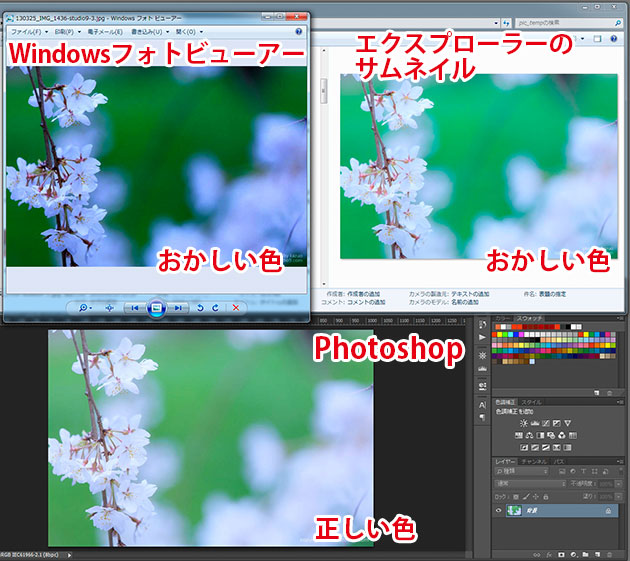The width and height of the screenshot is (630, 561).
Task: Add Curves adjustment icon
Action: (546, 424)
